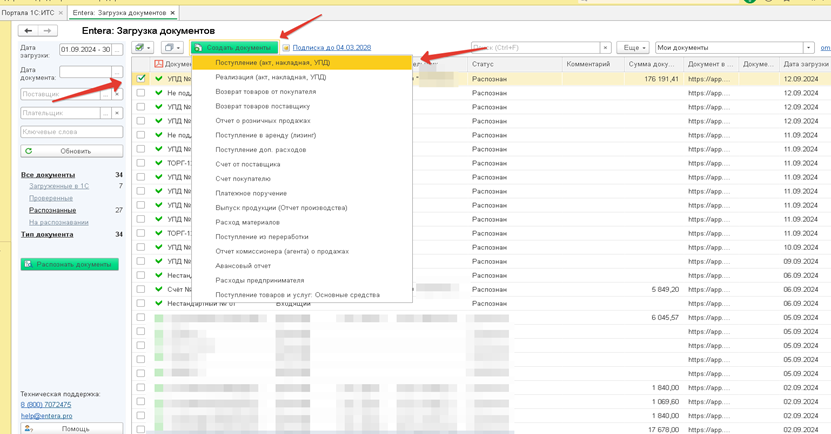Filter by Распознанные link
This screenshot has height=434, width=831.
(52, 210)
